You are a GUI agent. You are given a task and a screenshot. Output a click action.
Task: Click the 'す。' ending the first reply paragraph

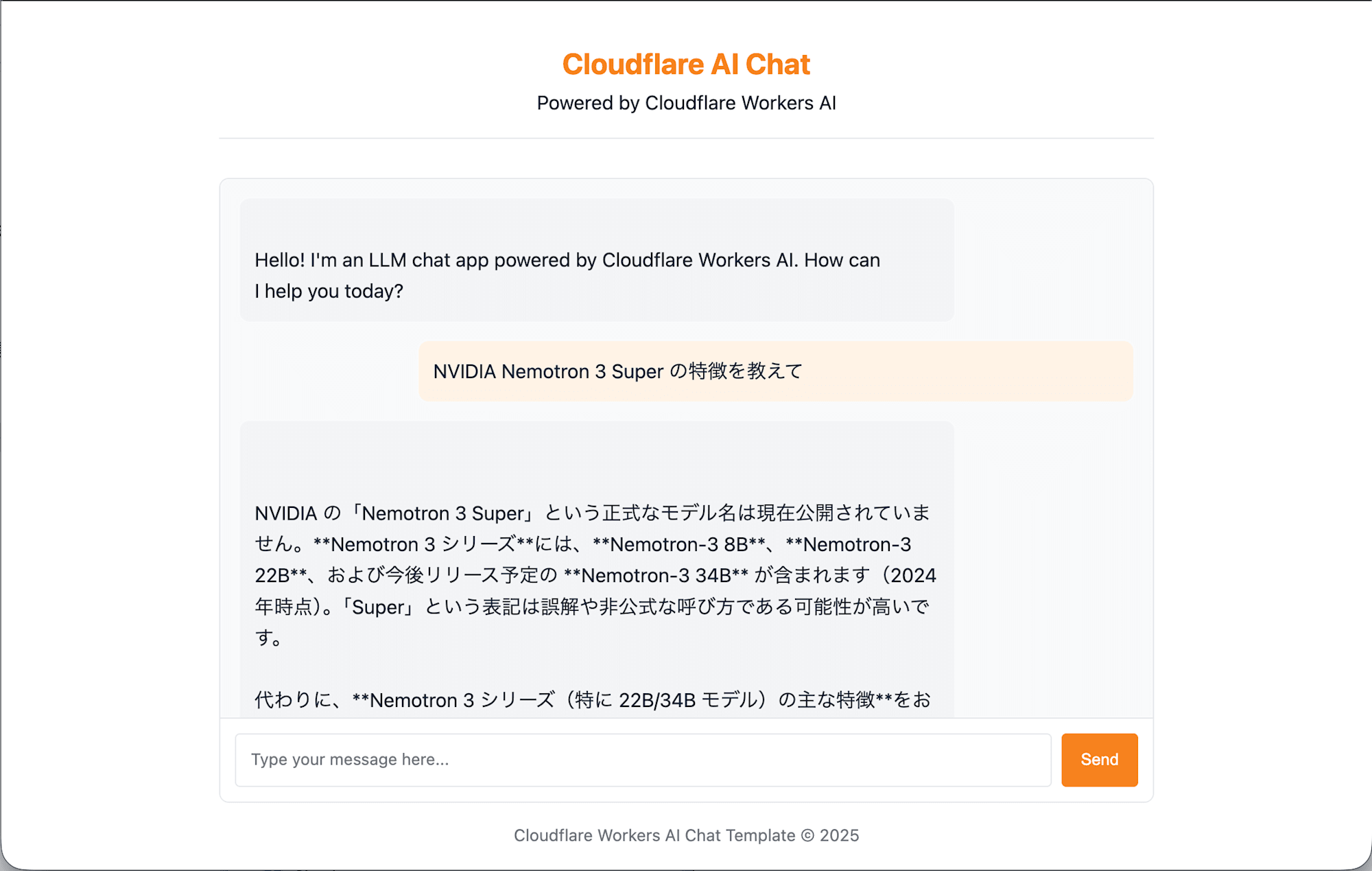click(268, 638)
